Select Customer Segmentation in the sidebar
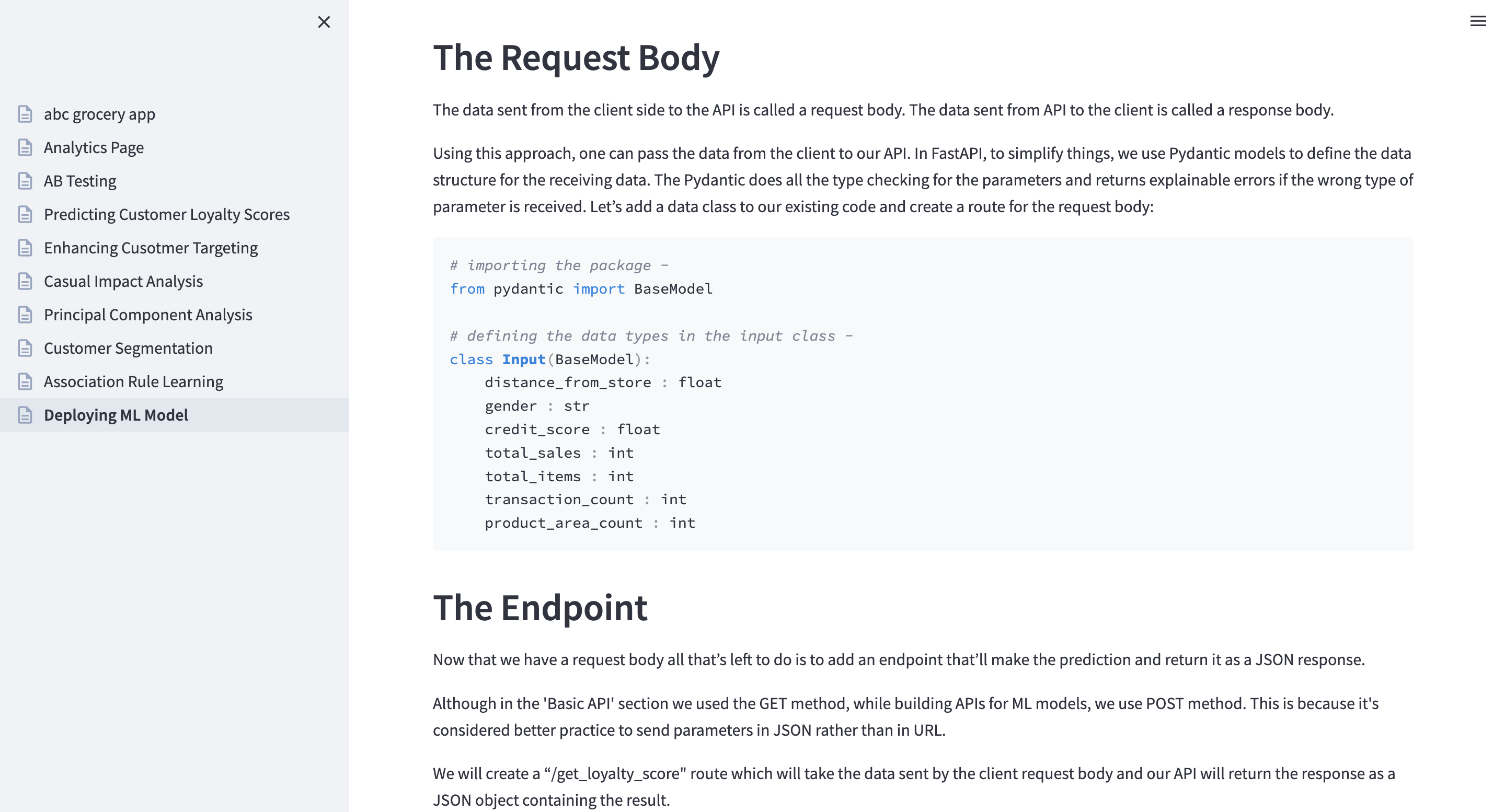1493x812 pixels. [x=128, y=348]
